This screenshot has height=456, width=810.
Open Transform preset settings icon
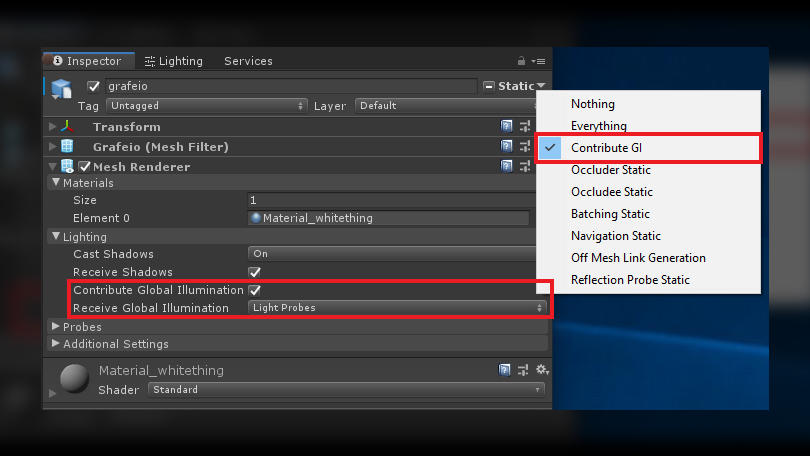point(525,126)
